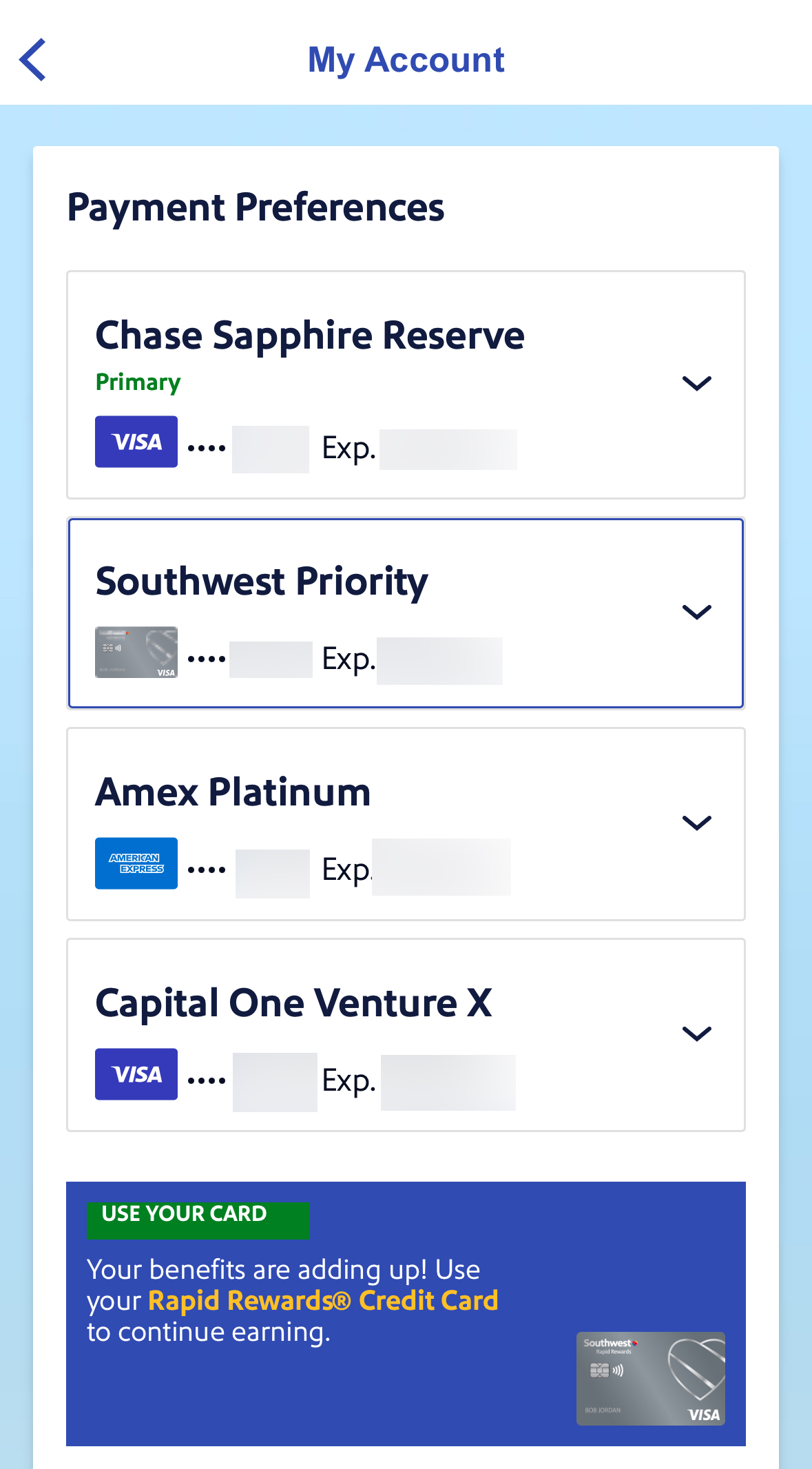Select the Amex Platinum card title
Image resolution: width=812 pixels, height=1469 pixels.
click(233, 792)
